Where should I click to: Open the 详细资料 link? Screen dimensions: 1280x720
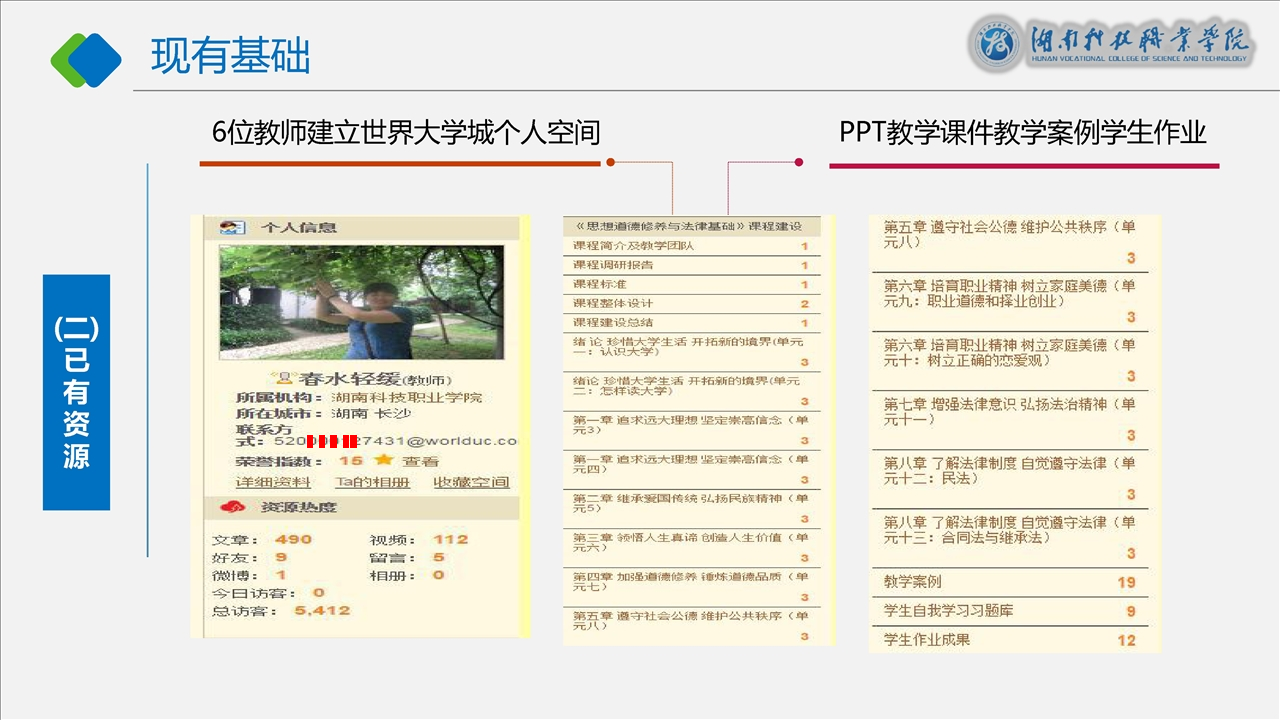coord(273,482)
